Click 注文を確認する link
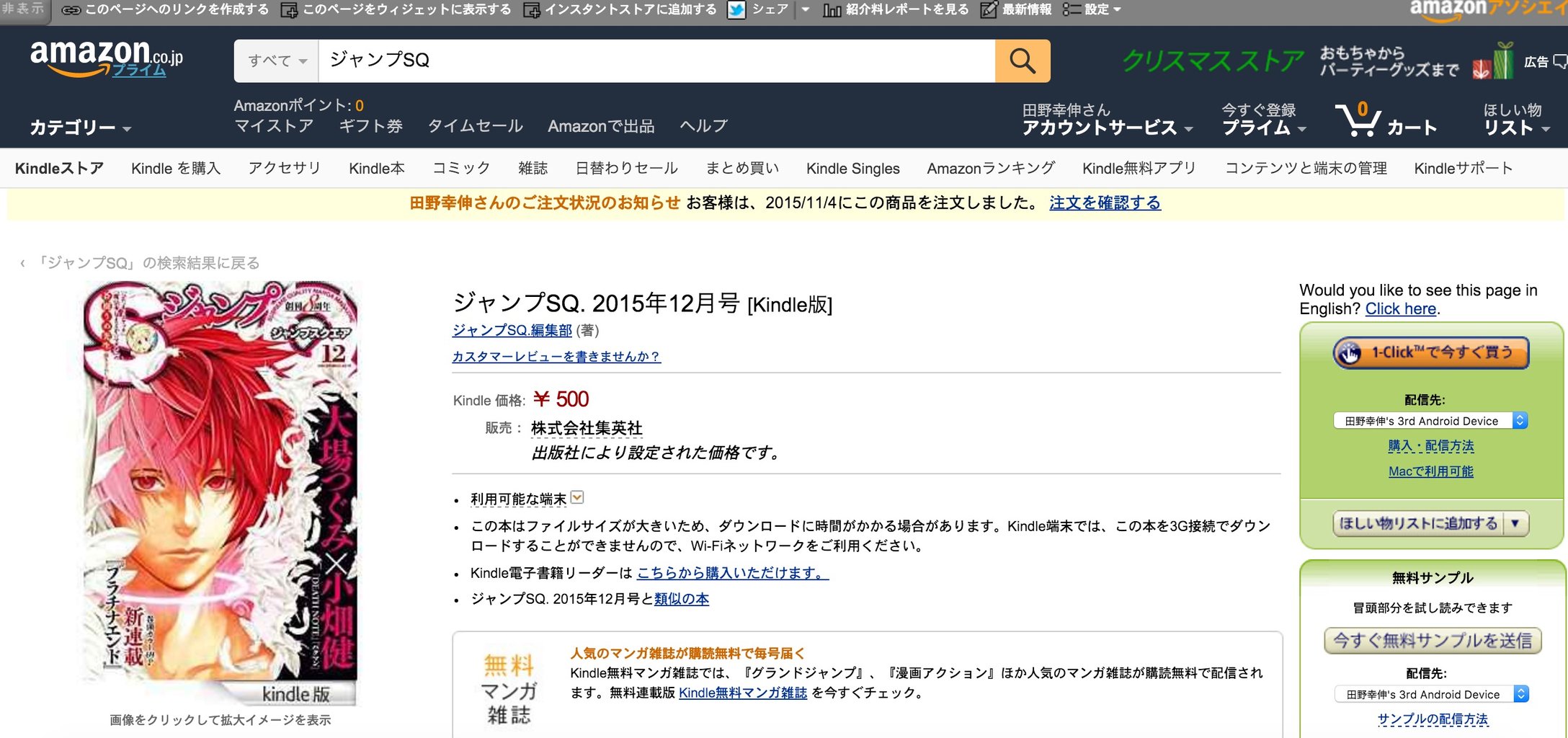1568x738 pixels. pyautogui.click(x=1105, y=203)
